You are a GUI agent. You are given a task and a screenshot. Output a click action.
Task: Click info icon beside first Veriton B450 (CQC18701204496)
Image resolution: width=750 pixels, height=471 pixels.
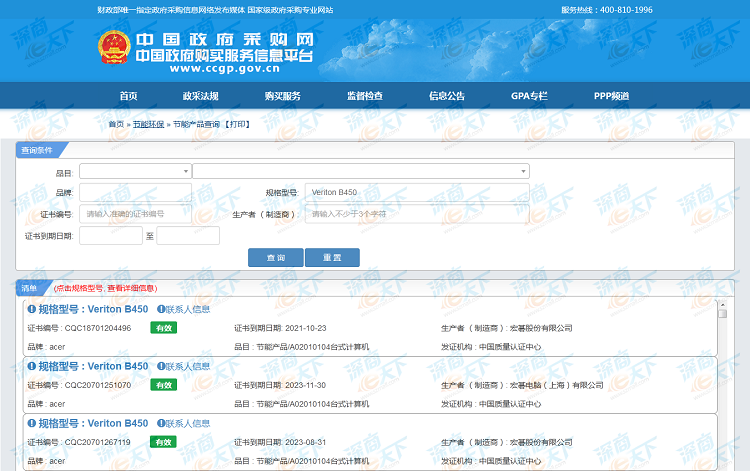(32, 309)
